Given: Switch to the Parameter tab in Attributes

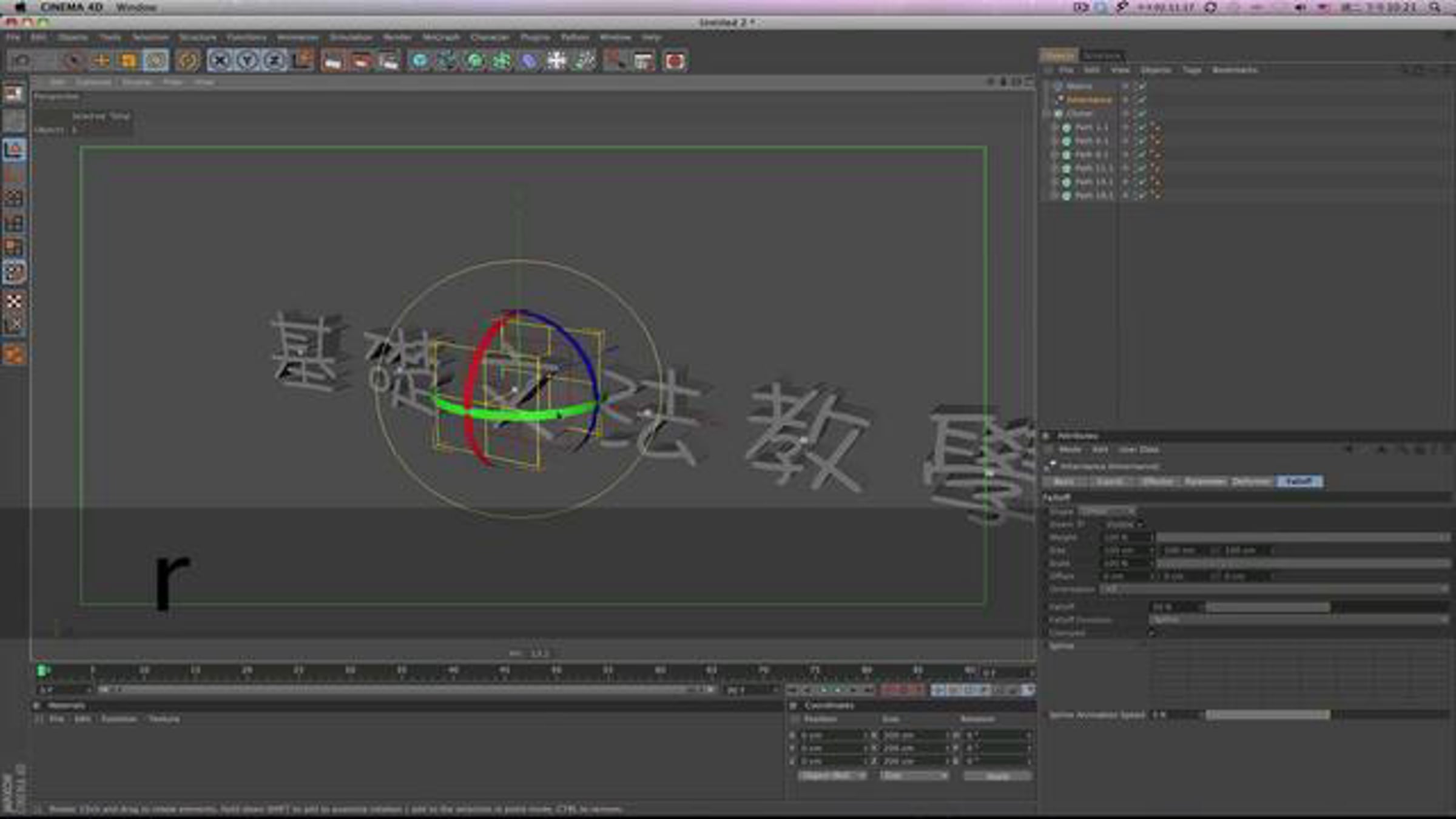Looking at the screenshot, I should tap(1205, 482).
